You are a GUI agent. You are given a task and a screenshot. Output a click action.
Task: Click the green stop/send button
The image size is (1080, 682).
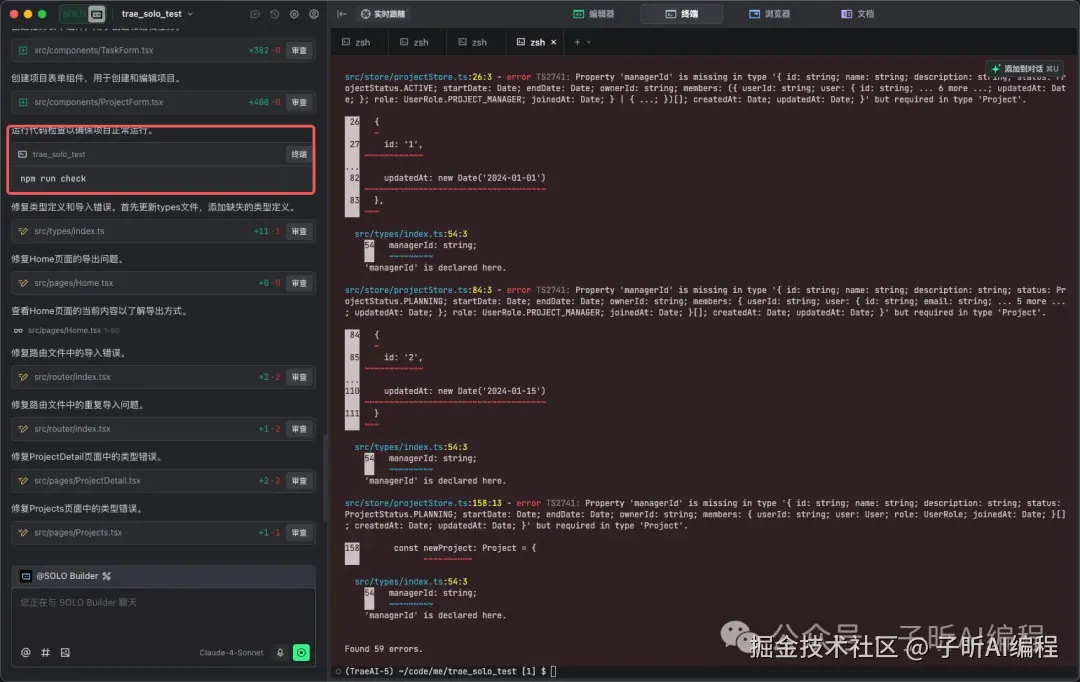pyautogui.click(x=302, y=652)
